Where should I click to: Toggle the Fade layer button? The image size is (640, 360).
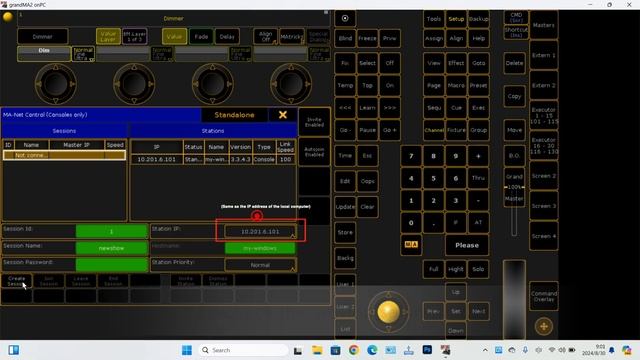[201, 36]
